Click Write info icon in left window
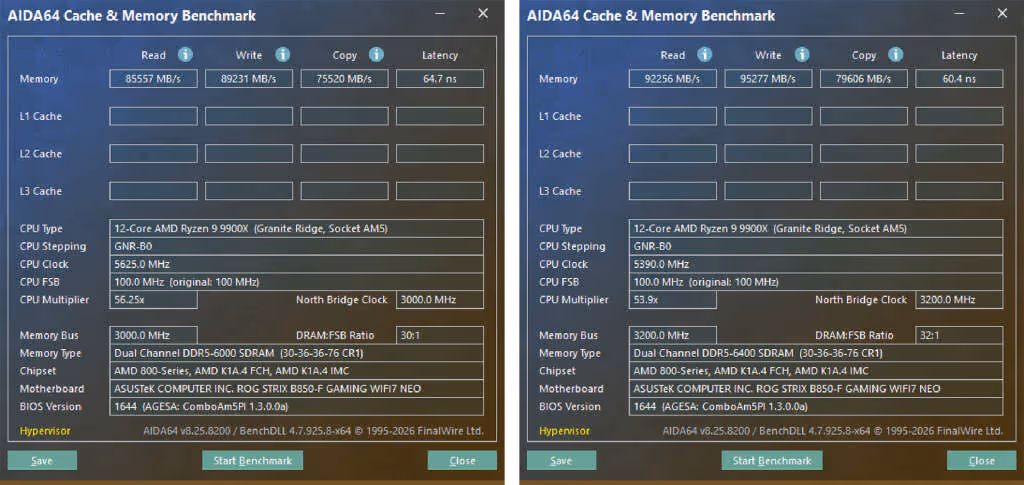This screenshot has width=1024, height=485. point(282,55)
